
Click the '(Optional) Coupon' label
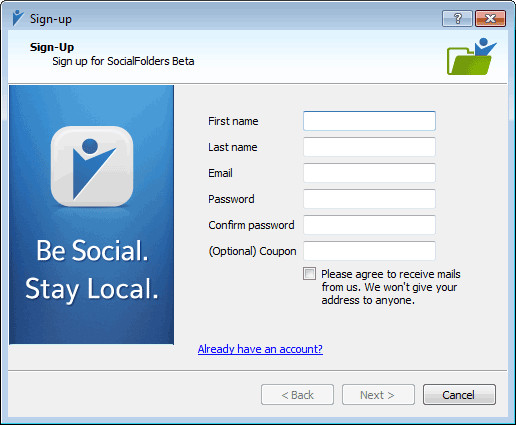tap(252, 251)
